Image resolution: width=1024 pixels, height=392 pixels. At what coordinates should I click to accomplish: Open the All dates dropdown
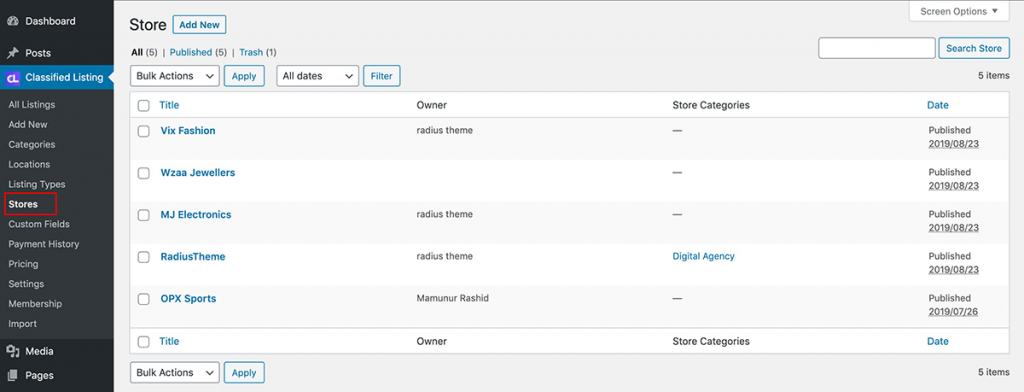pos(318,76)
